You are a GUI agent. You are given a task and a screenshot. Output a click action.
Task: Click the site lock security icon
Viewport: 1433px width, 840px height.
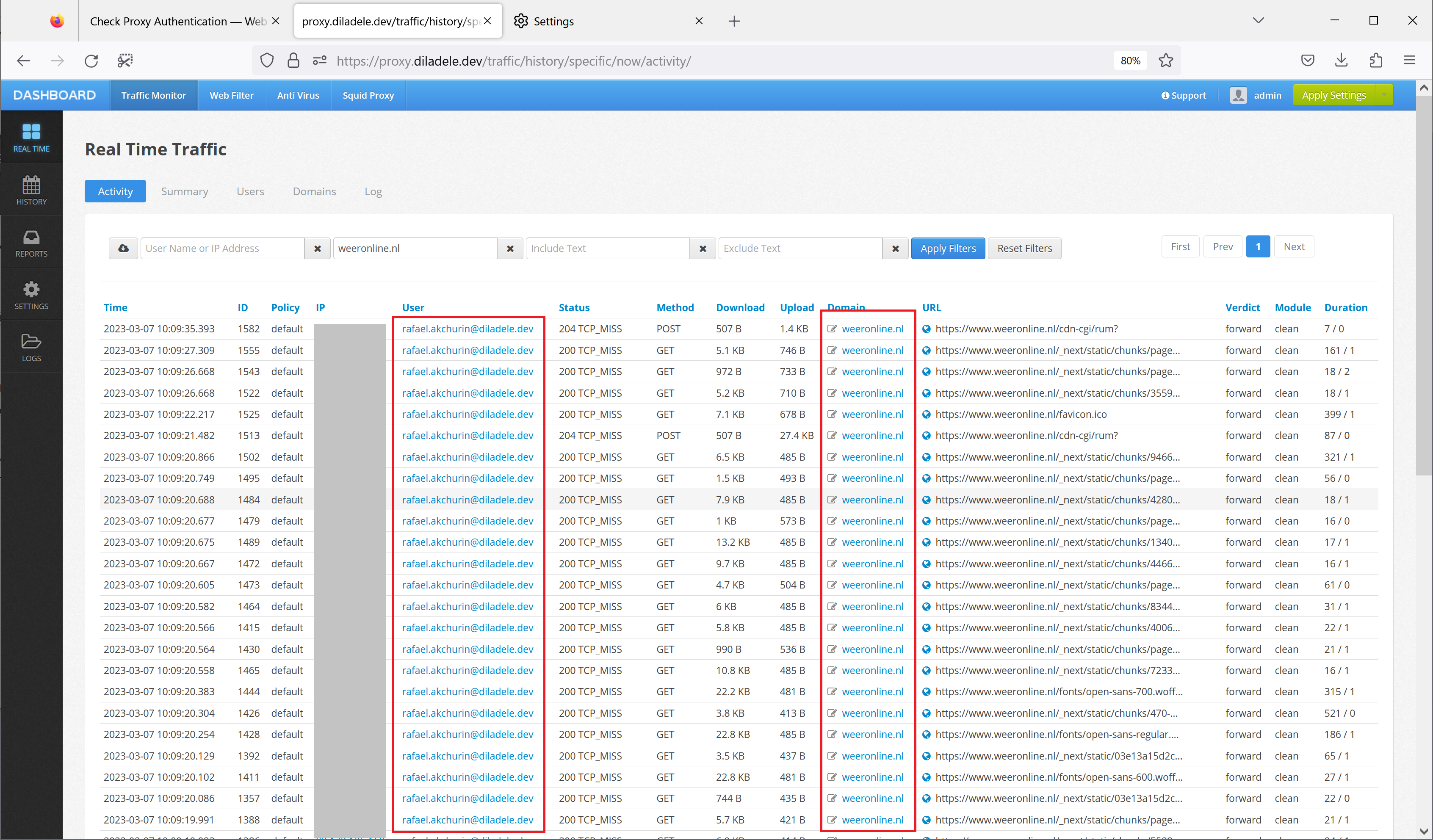pos(293,61)
